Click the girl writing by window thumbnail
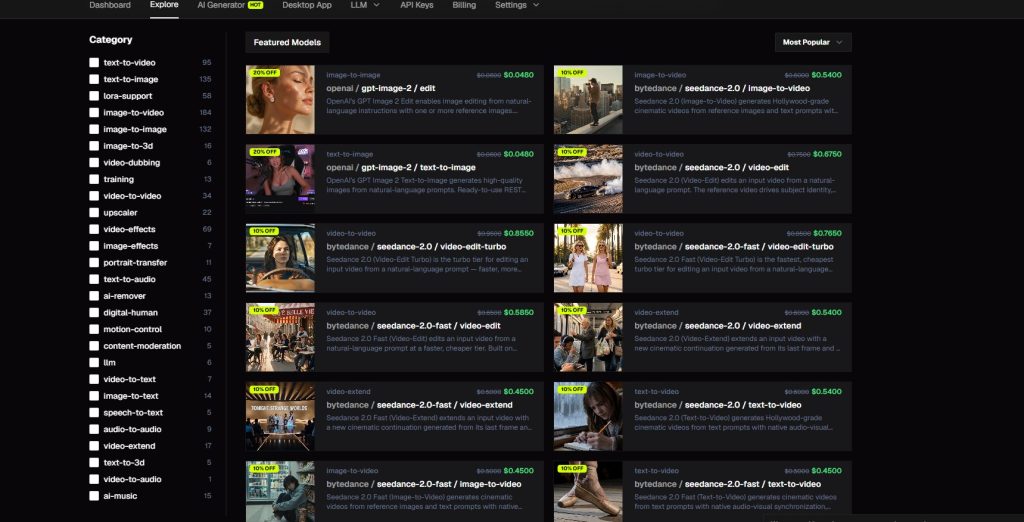The height and width of the screenshot is (522, 1024). click(588, 416)
